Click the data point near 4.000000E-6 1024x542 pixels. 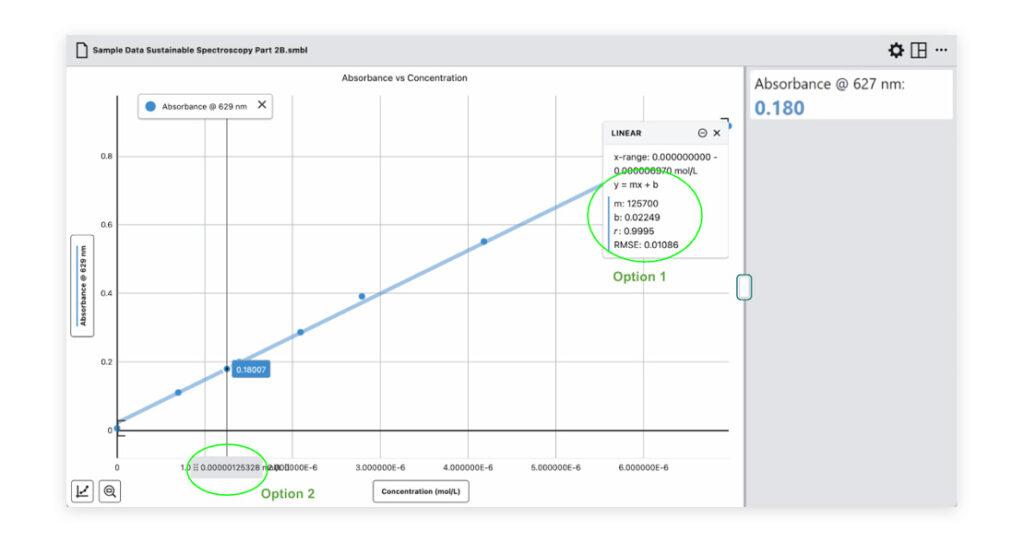pyautogui.click(x=484, y=241)
